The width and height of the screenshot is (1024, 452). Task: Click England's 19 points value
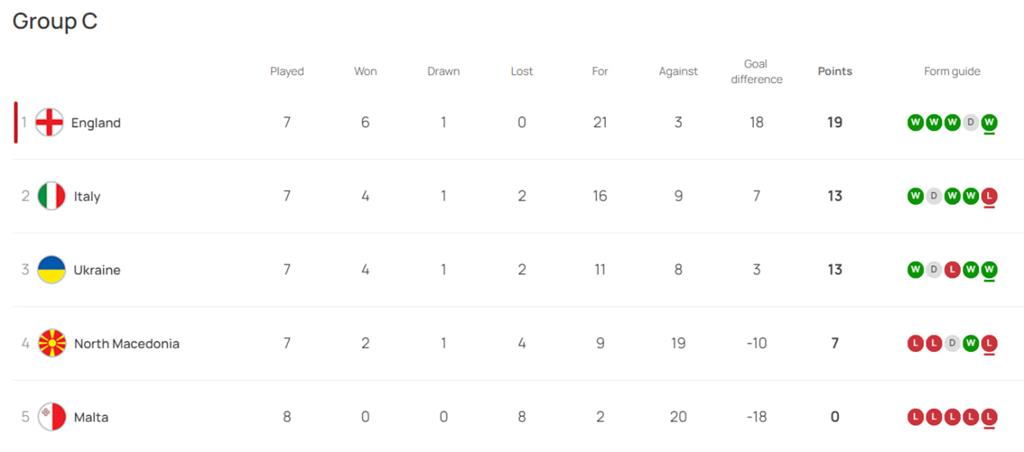(x=835, y=123)
